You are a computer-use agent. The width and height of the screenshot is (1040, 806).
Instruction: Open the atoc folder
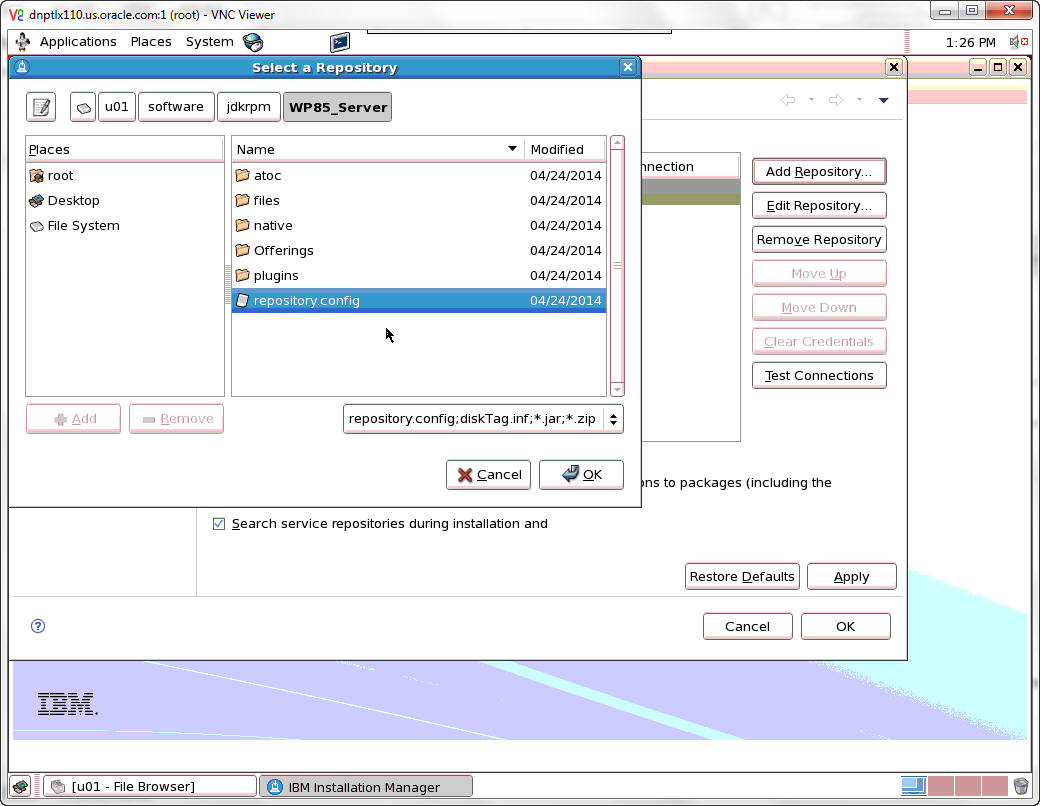[x=419, y=175]
